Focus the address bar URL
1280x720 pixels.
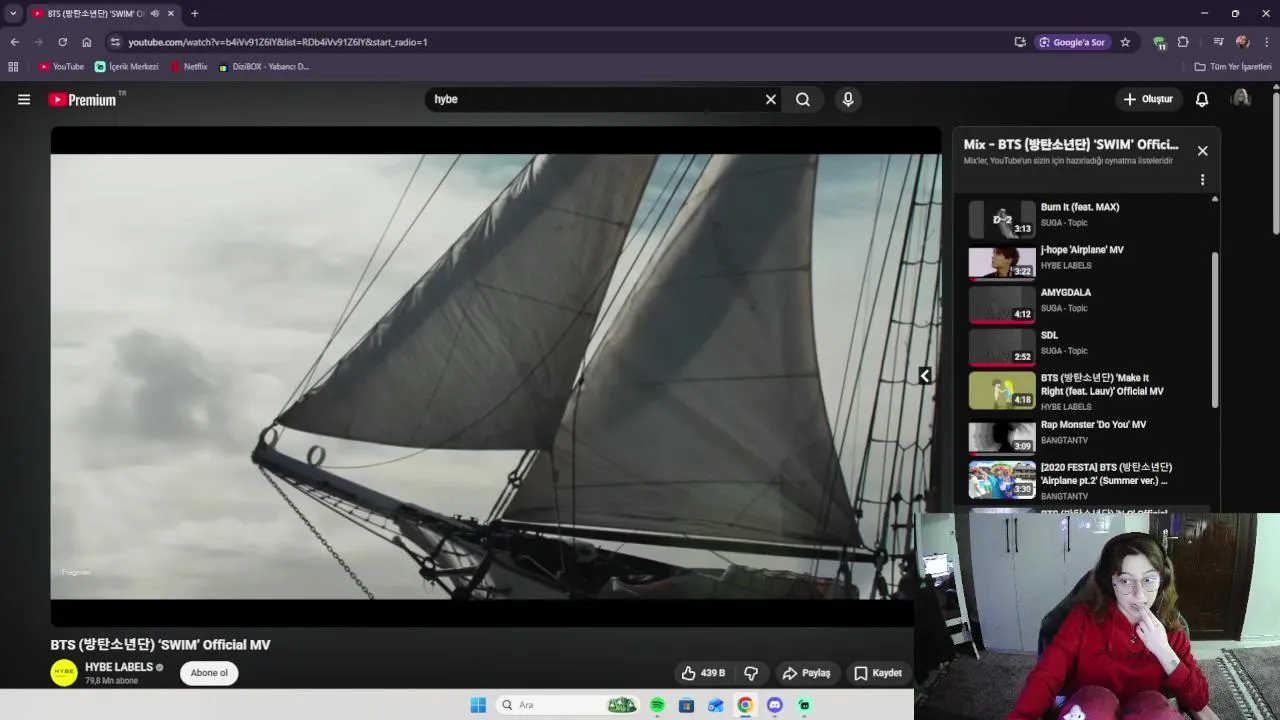pos(278,42)
